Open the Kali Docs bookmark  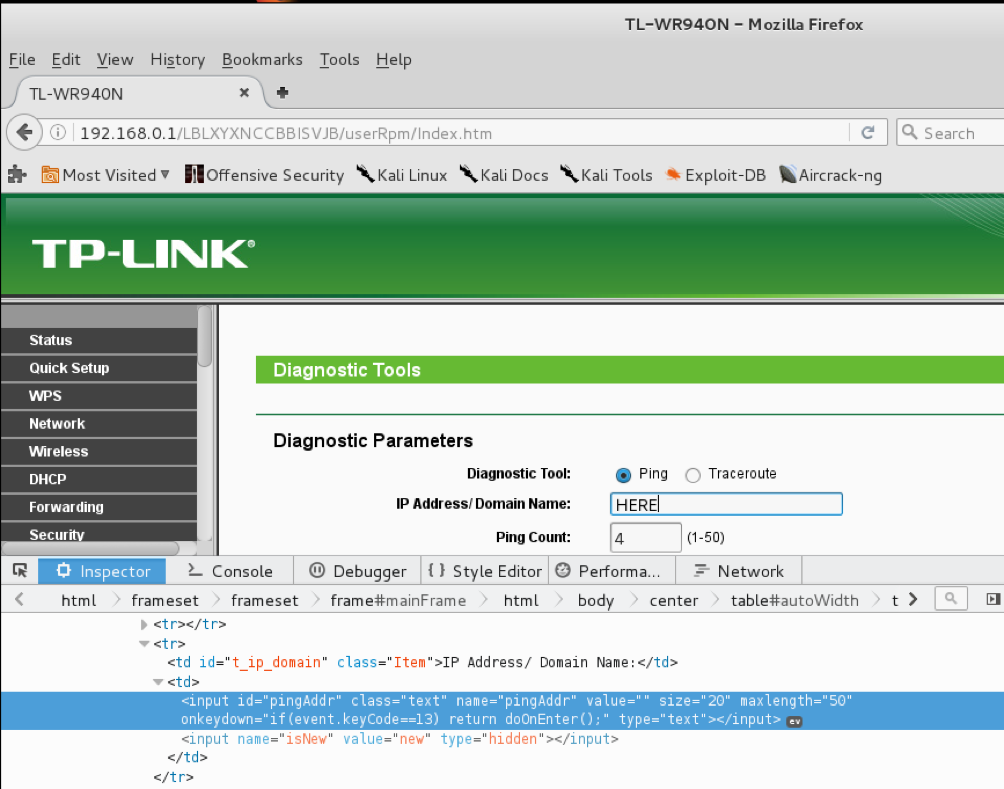[504, 175]
